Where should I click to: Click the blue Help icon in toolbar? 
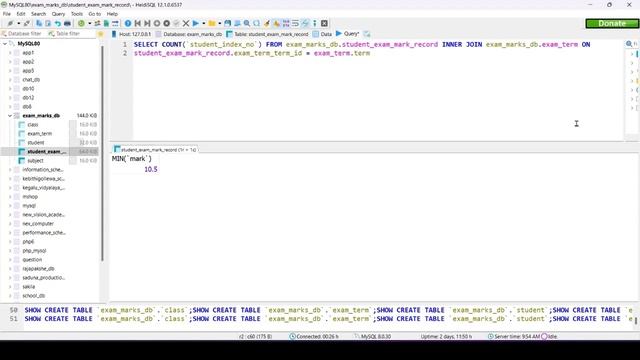click(128, 23)
